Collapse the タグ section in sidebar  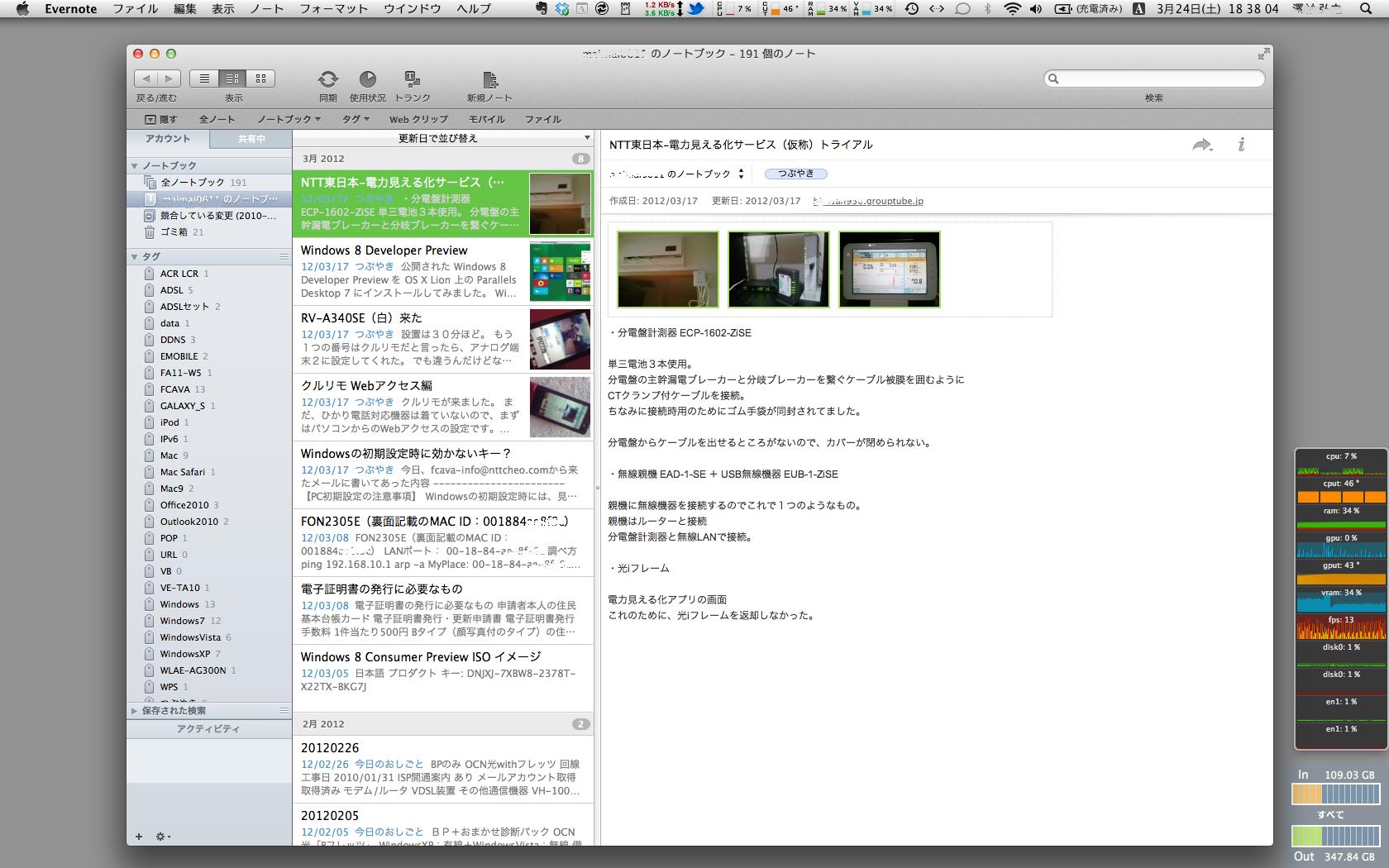(x=135, y=257)
